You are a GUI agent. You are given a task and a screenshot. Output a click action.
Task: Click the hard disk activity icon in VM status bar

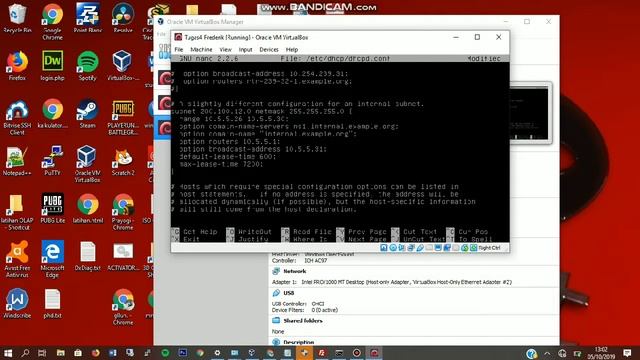(384, 248)
